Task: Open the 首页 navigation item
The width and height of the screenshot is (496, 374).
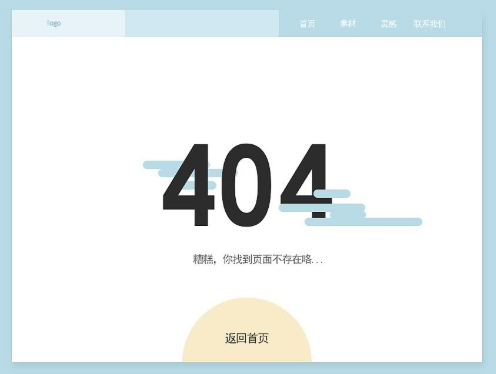Action: tap(307, 24)
